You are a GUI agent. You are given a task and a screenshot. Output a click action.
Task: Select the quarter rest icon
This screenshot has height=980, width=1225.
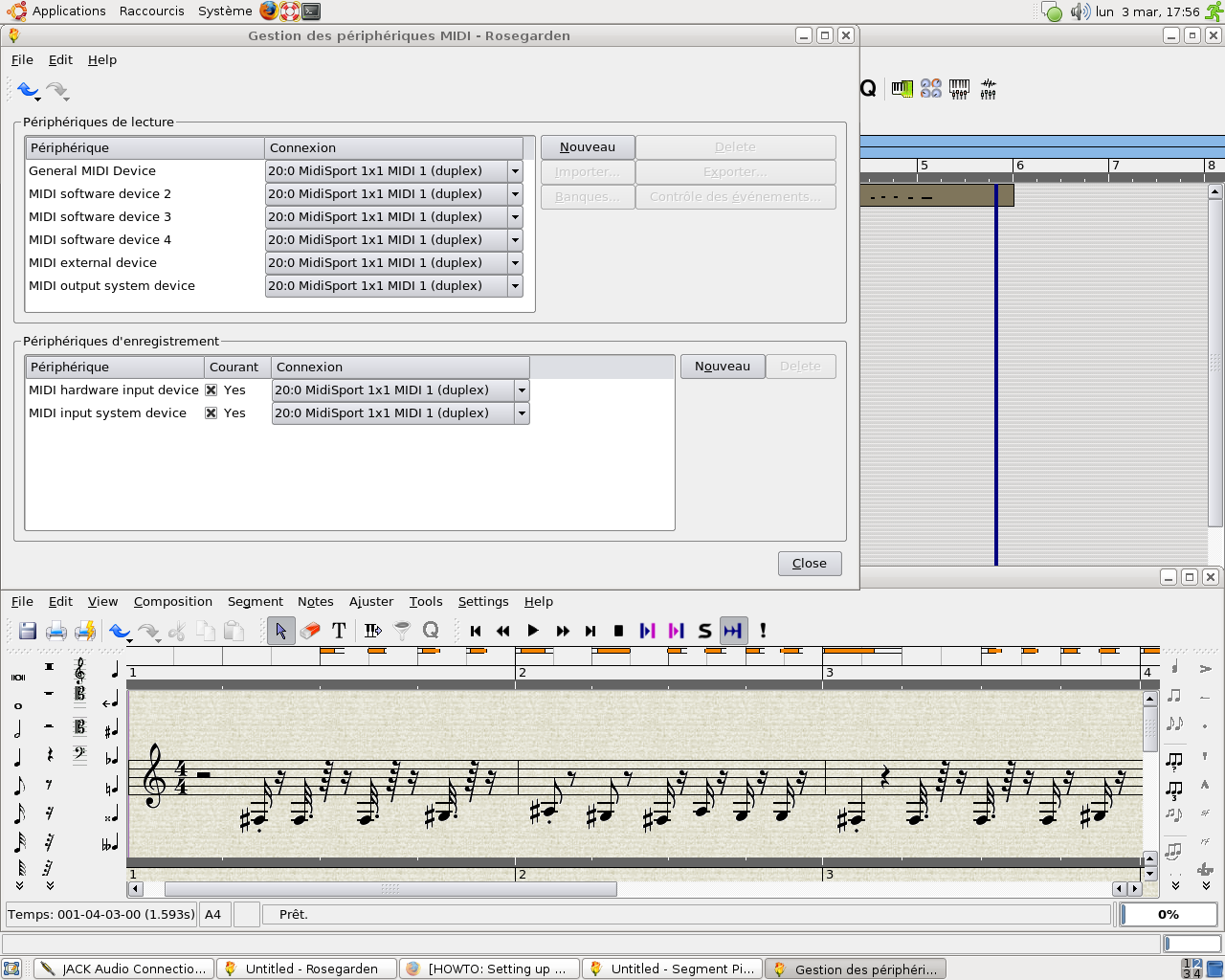49,755
